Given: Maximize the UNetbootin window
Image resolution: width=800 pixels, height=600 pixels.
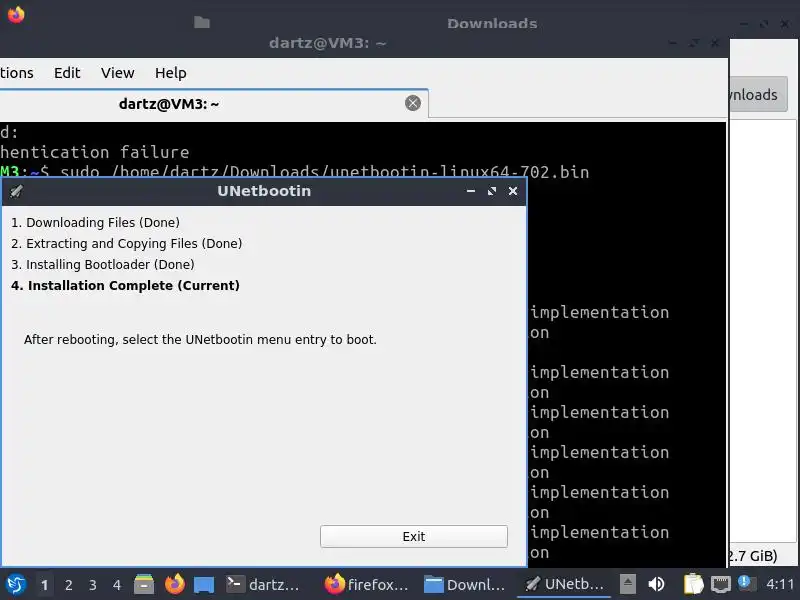Looking at the screenshot, I should coord(492,191).
